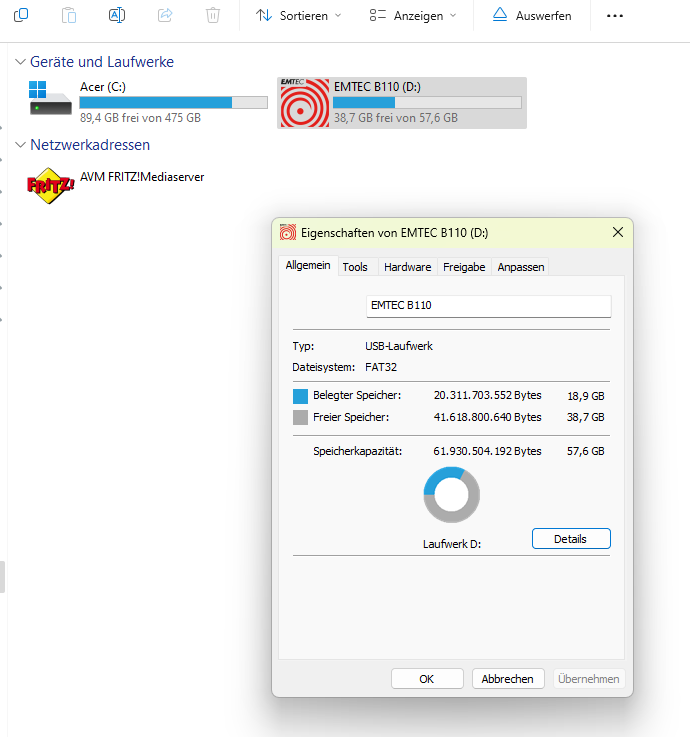Image resolution: width=690 pixels, height=737 pixels.
Task: Click the Übernehmen button
Action: tap(589, 679)
